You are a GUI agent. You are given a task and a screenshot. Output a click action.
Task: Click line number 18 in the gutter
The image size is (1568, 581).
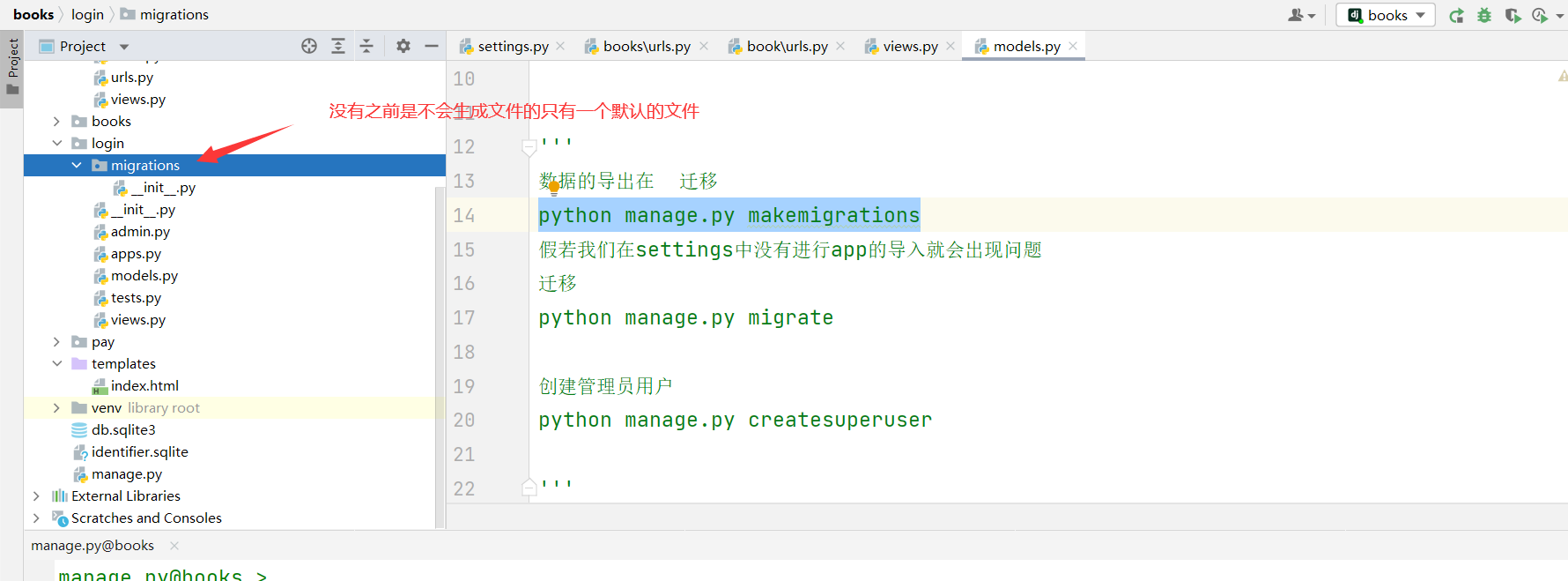[x=464, y=352]
